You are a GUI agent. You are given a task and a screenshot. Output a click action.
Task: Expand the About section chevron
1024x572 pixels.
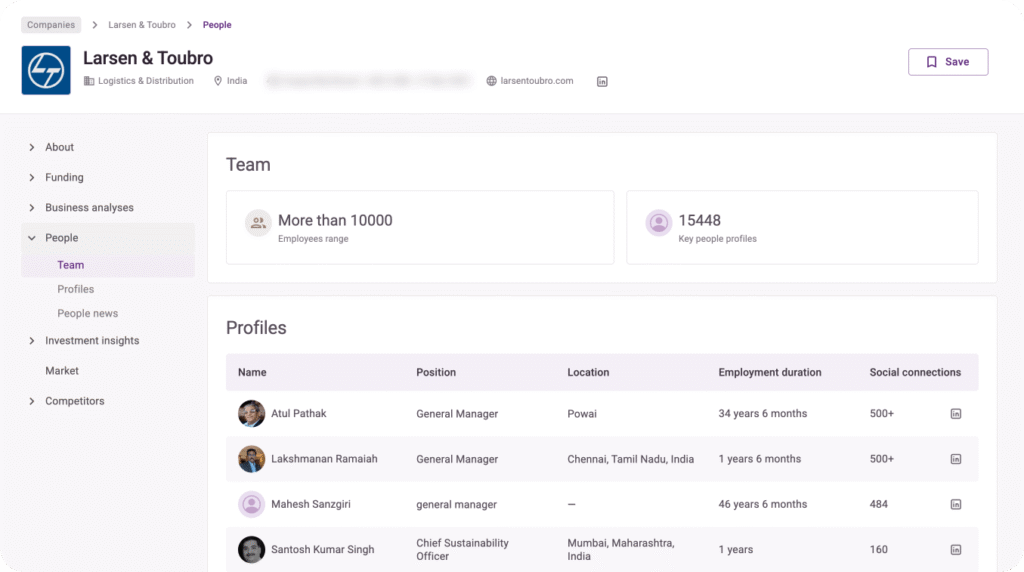point(31,148)
